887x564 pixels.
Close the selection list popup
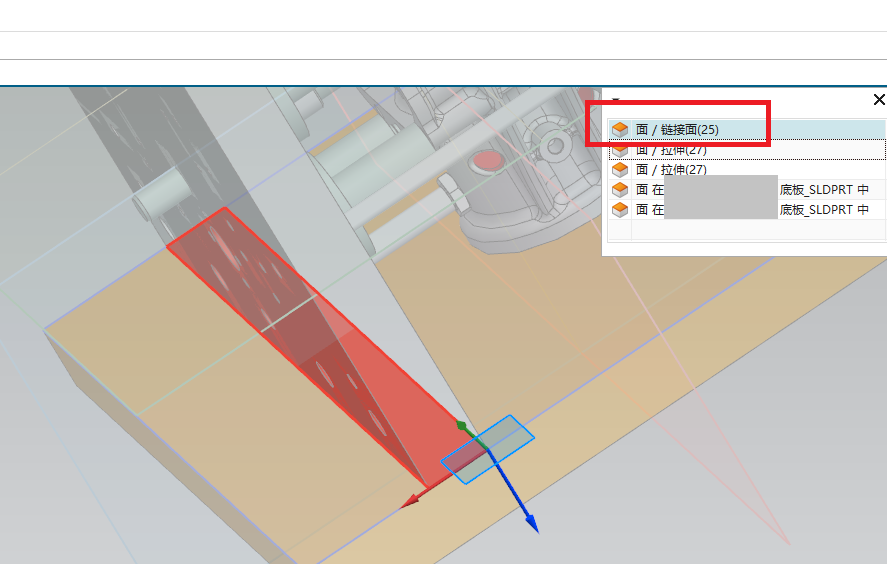tap(879, 100)
